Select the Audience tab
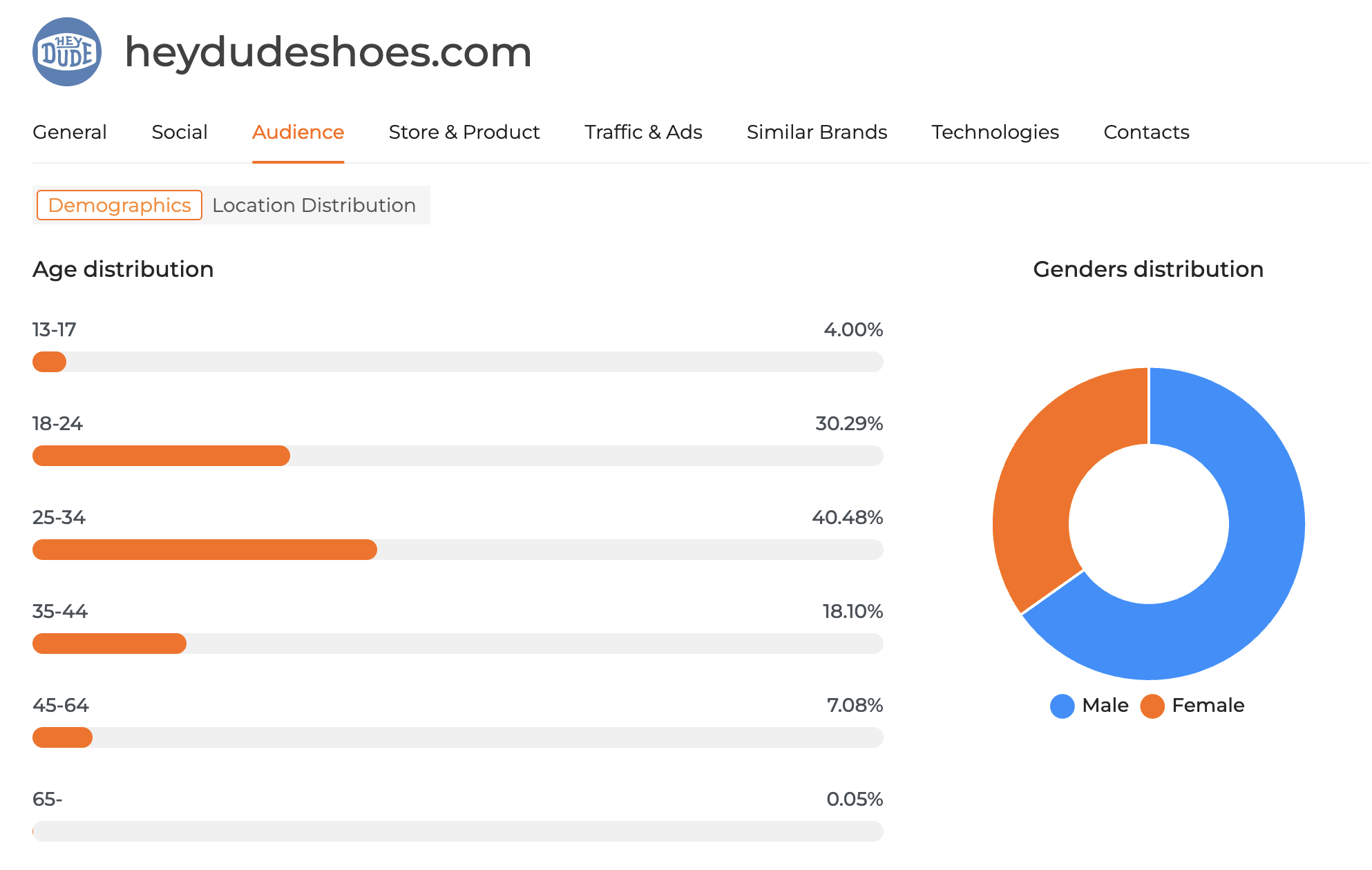The height and width of the screenshot is (870, 1372). click(x=298, y=132)
